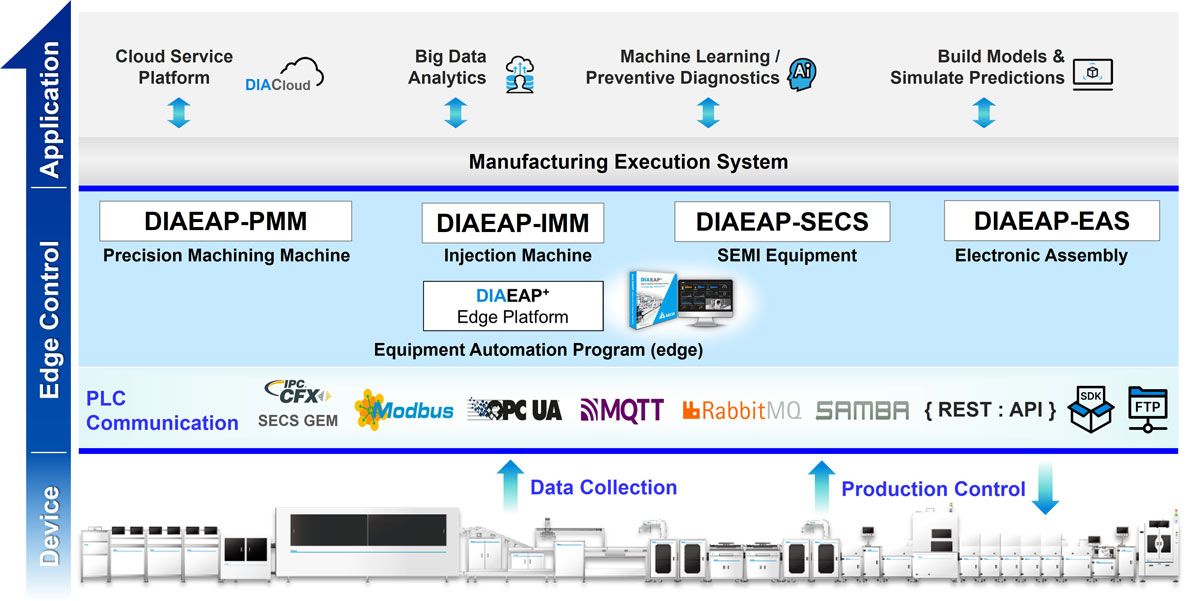Click the SAMBA logo
This screenshot has height=601, width=1200.
pyautogui.click(x=862, y=410)
